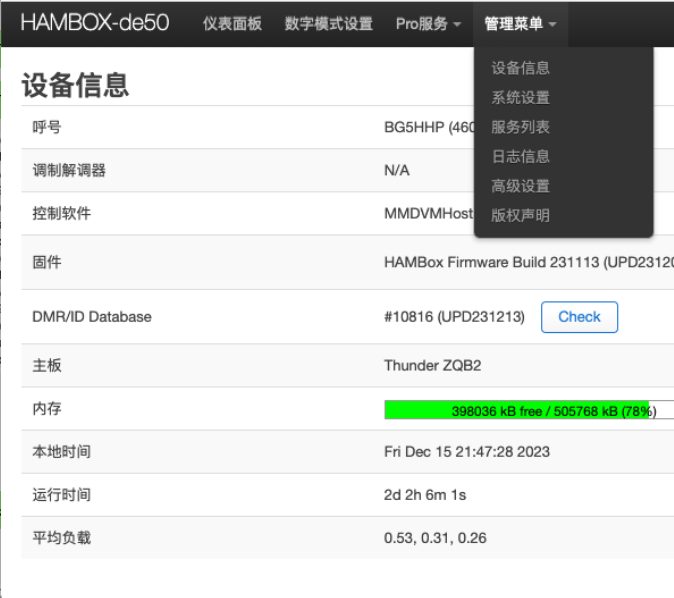674x598 pixels.
Task: Expand the Pro服务 dropdown menu
Action: [428, 24]
